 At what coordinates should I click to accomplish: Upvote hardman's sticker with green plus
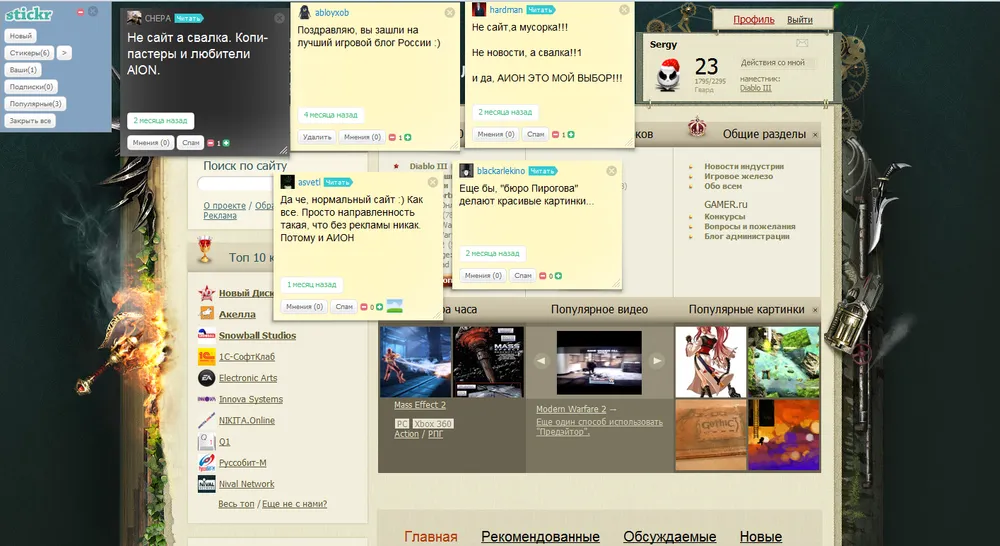[571, 135]
